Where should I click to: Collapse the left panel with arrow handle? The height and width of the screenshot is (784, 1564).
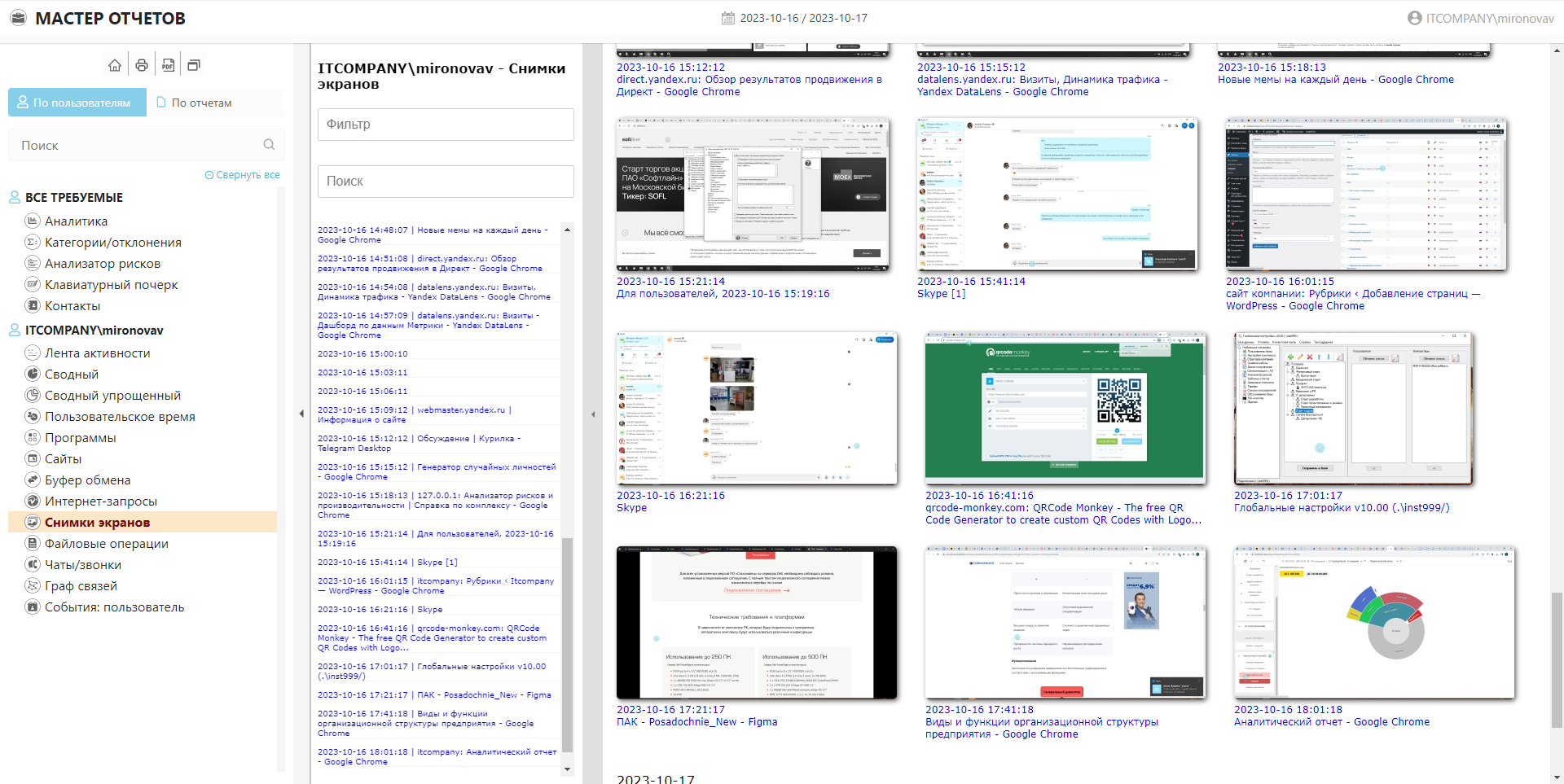pos(301,414)
